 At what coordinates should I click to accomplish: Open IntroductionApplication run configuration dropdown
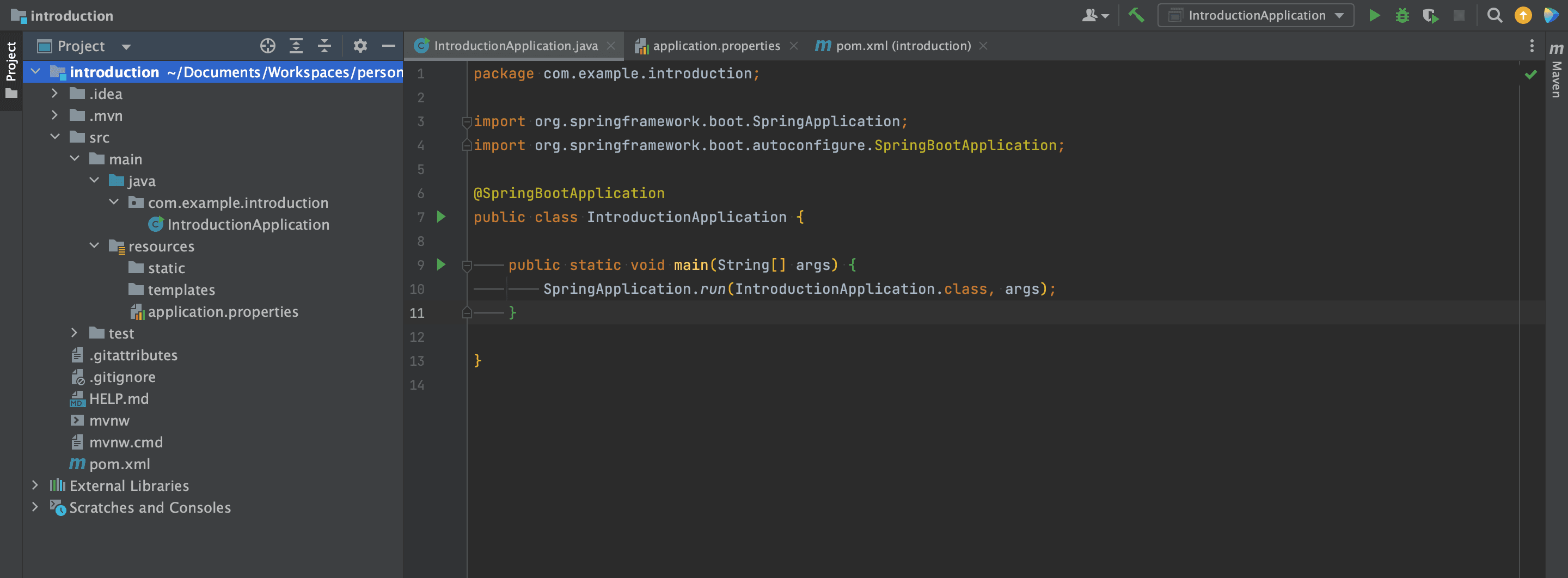tap(1255, 15)
